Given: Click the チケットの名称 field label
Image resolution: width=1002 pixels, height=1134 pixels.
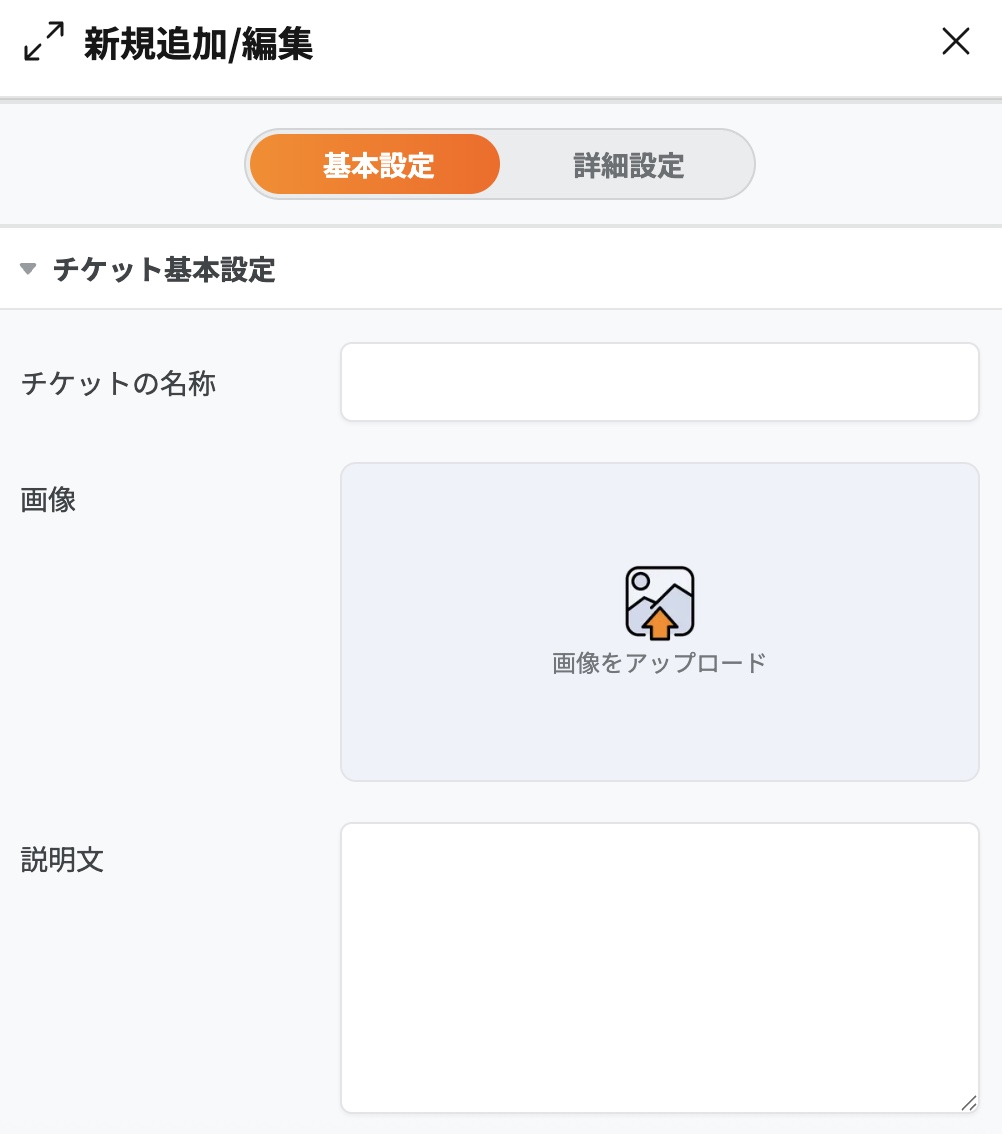Looking at the screenshot, I should coord(118,383).
